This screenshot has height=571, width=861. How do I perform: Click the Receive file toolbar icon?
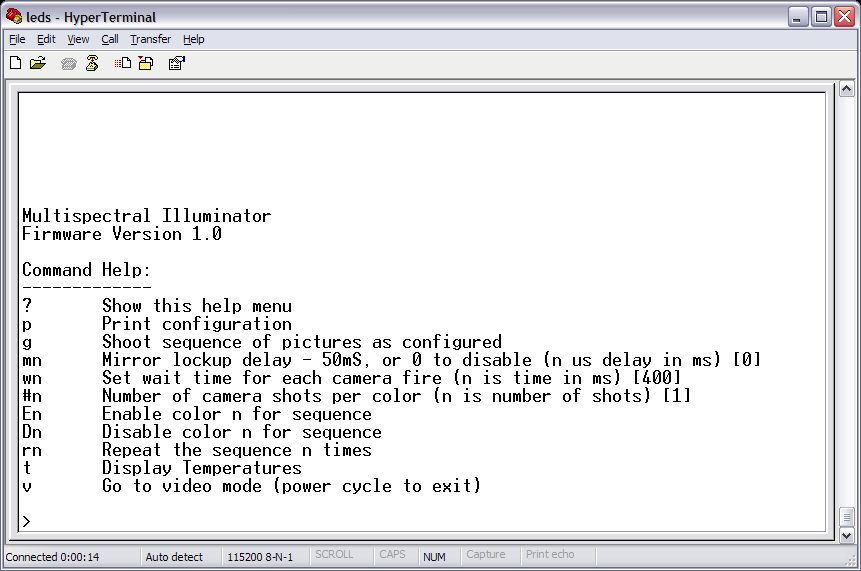pyautogui.click(x=146, y=63)
